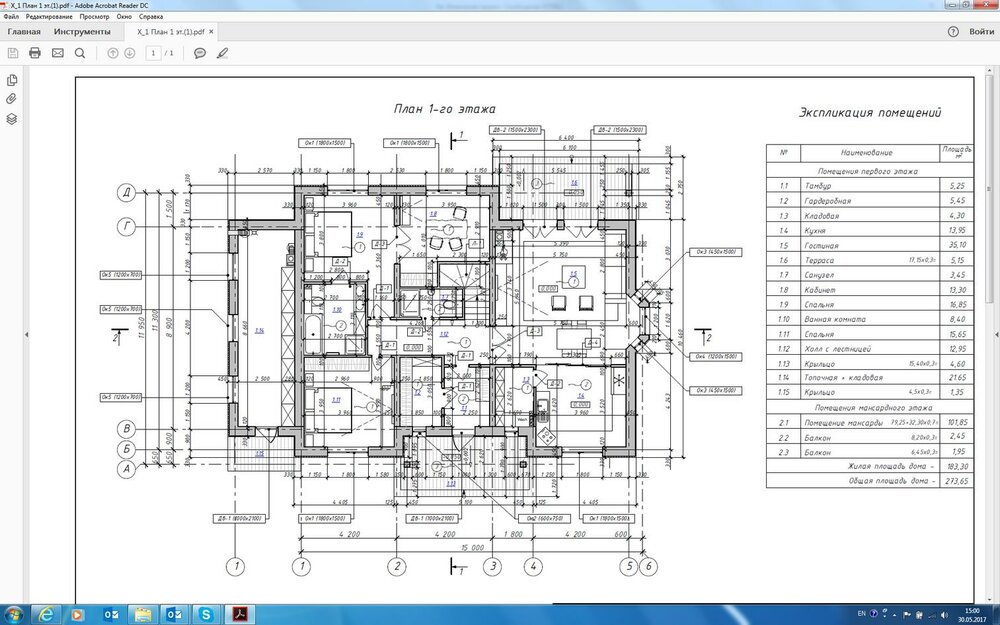
Task: Toggle the layers panel in sidebar
Action: (11, 118)
